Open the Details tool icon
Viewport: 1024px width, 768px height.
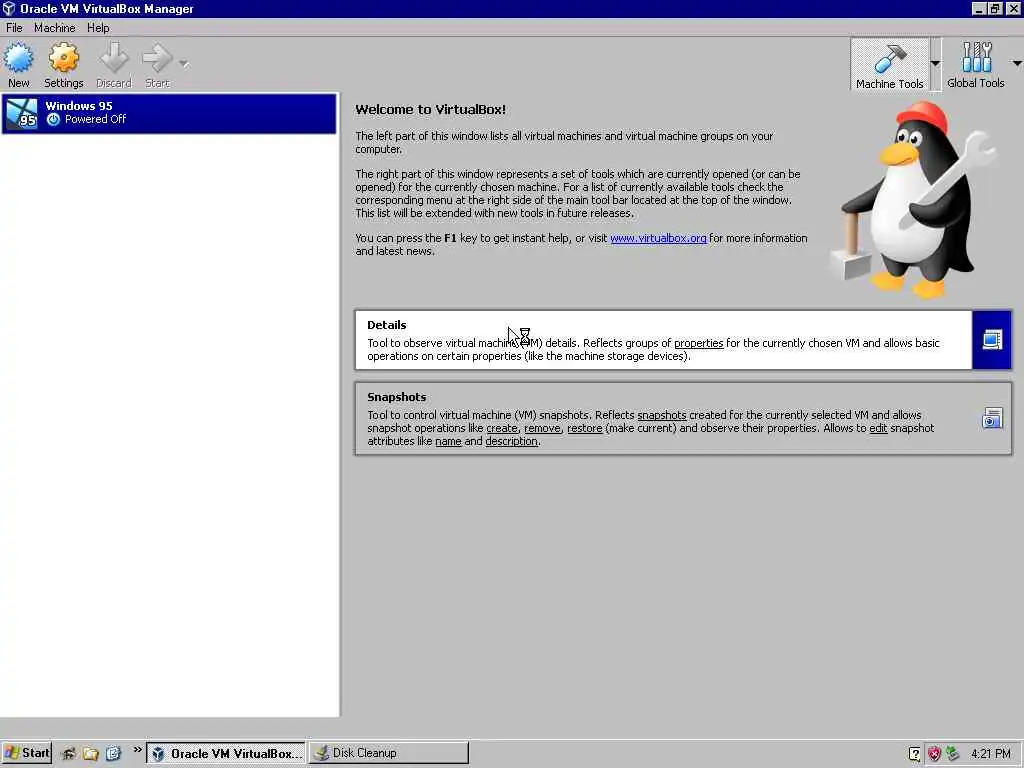991,340
